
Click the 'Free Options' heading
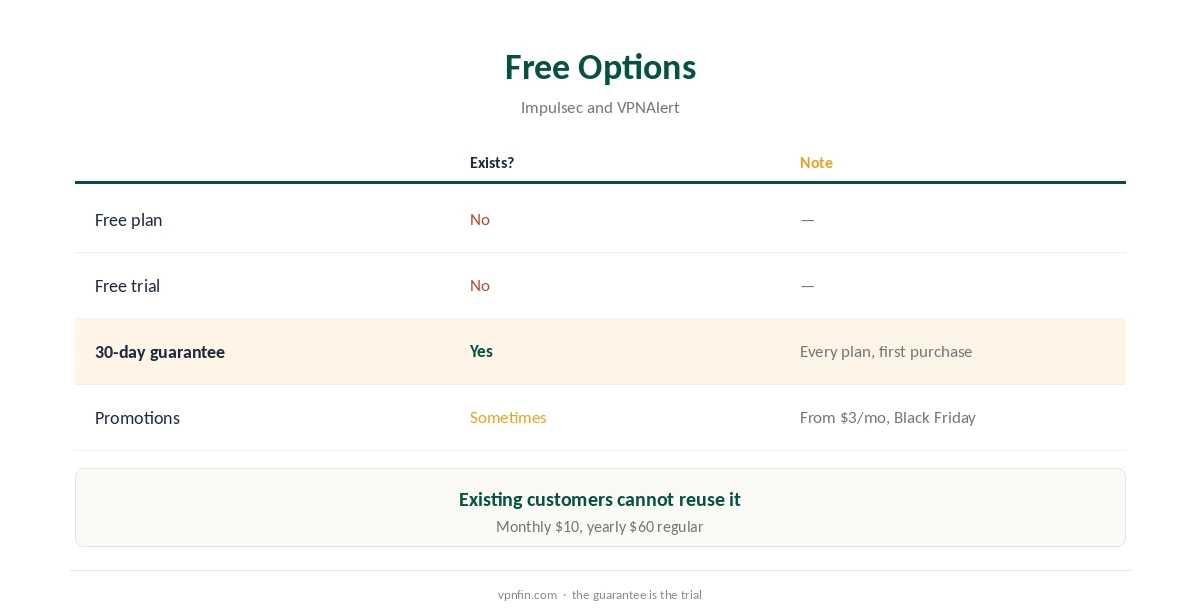point(600,67)
